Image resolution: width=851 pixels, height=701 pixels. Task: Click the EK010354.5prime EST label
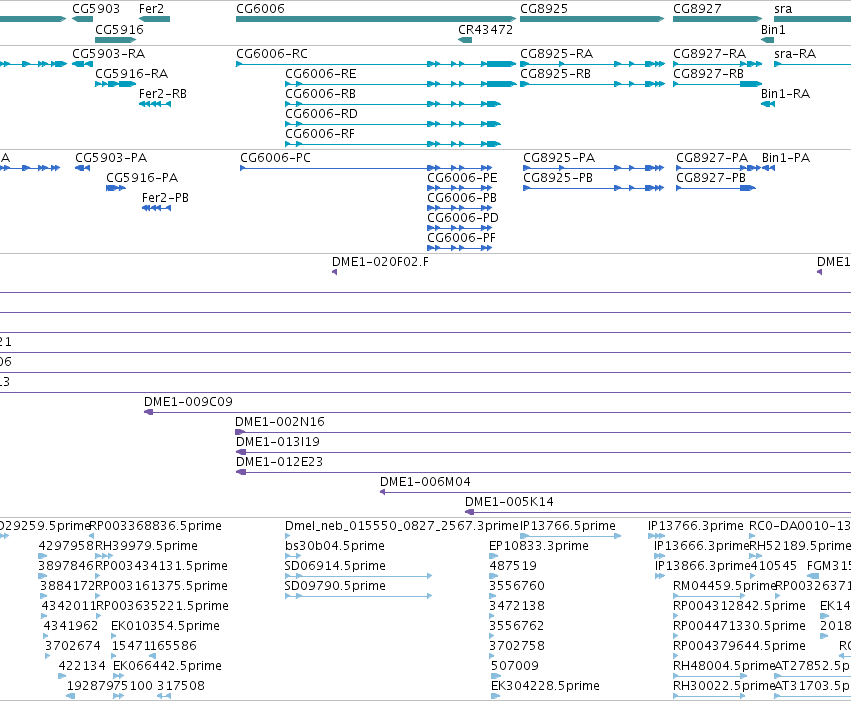[x=166, y=626]
